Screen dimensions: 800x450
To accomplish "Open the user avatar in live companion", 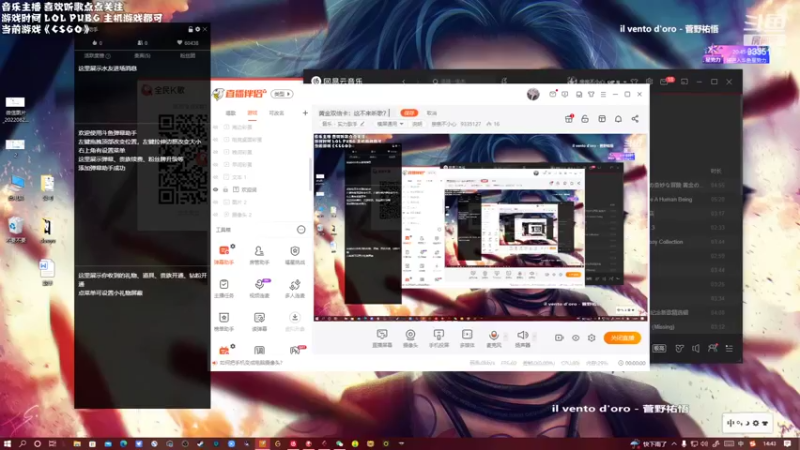I will 533,94.
